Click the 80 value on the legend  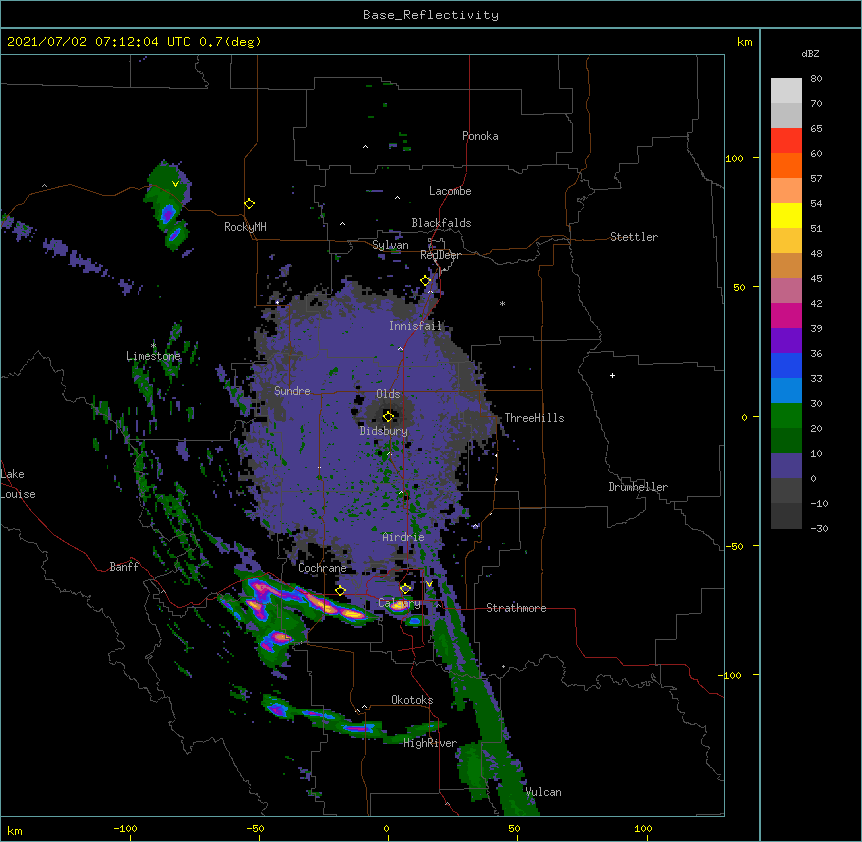click(x=816, y=79)
